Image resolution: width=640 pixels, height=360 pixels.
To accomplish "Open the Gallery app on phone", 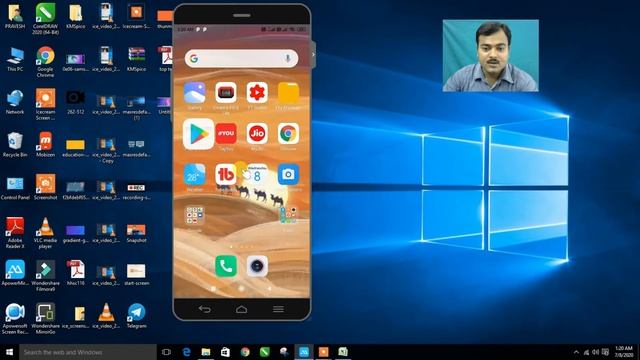I will [x=195, y=93].
